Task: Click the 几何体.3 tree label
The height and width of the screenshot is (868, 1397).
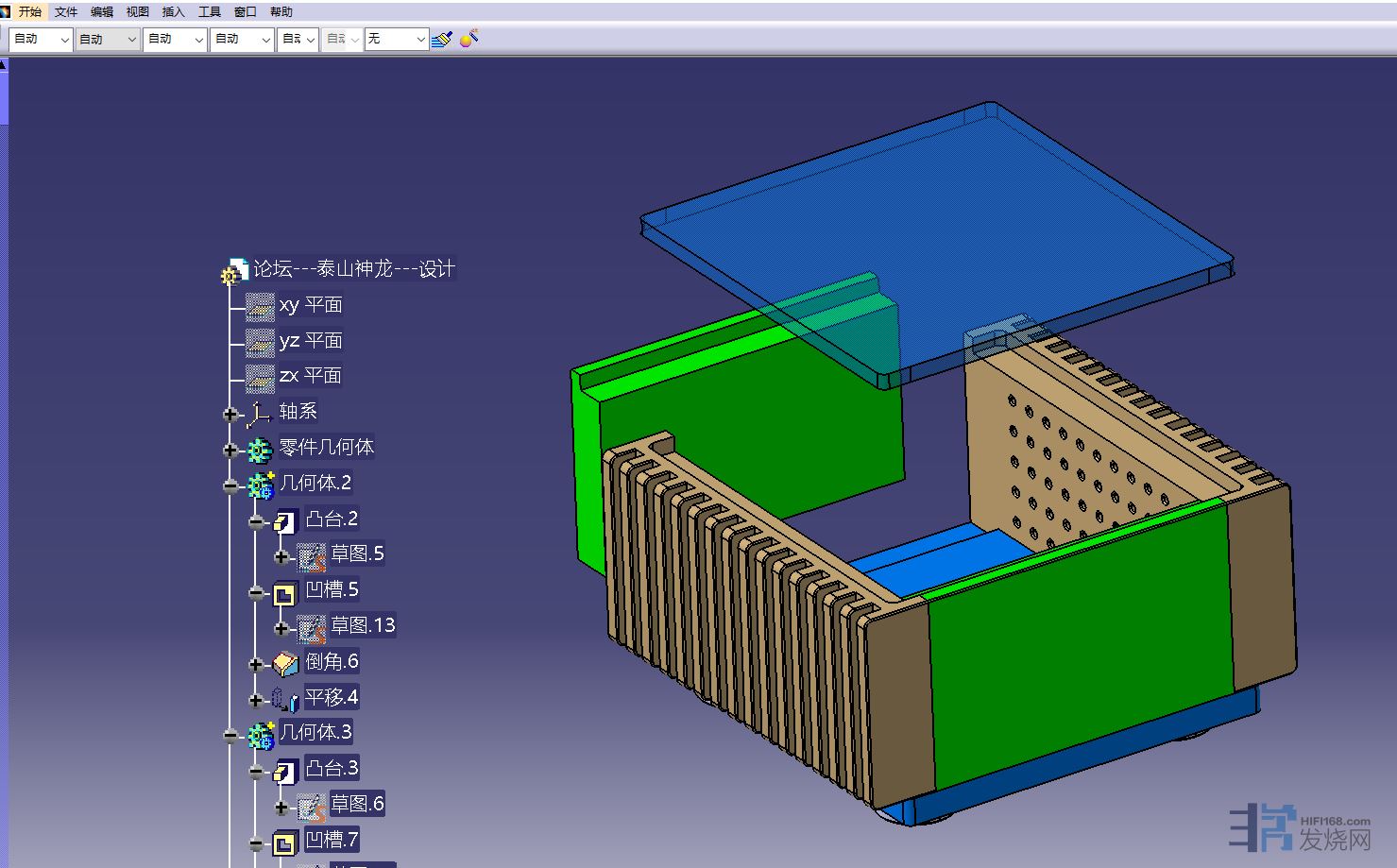Action: click(316, 732)
